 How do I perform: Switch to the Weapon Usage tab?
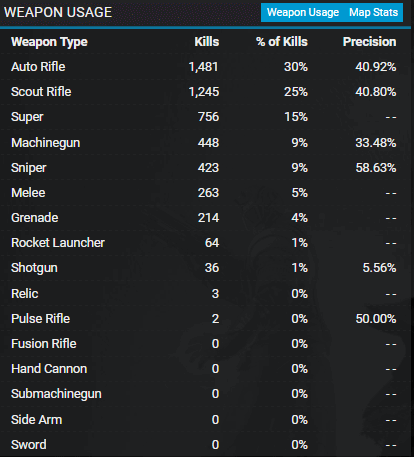click(303, 13)
